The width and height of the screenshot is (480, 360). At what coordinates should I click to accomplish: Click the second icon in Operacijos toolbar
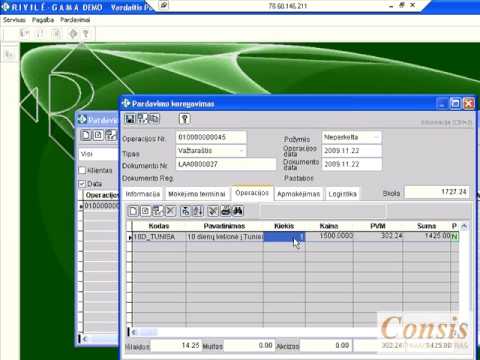[x=146, y=211]
